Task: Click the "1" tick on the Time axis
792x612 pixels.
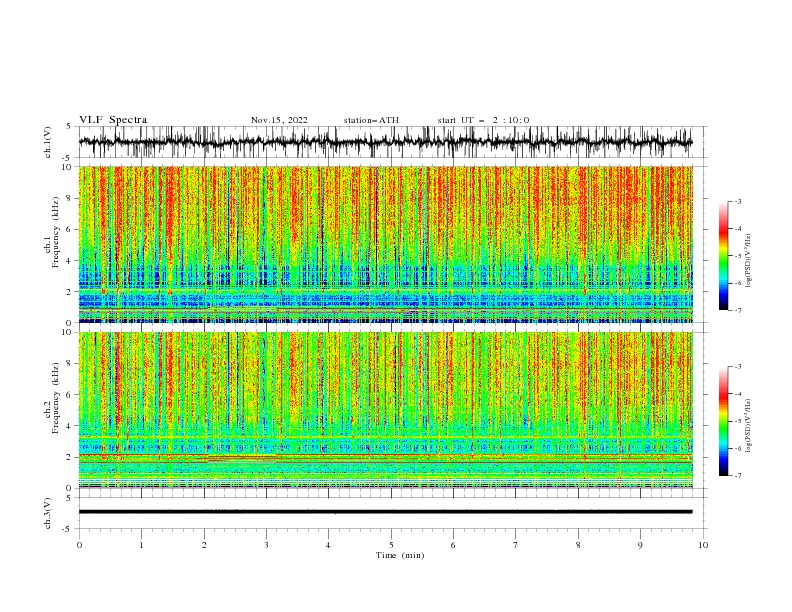Action: [x=141, y=545]
